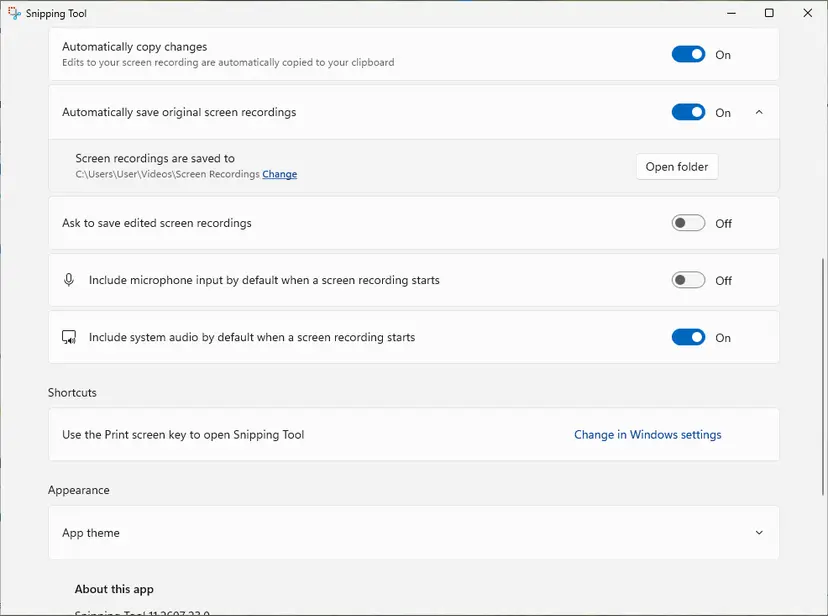Click the vertical scrollbar thumb
The width and height of the screenshot is (828, 616).
point(823,376)
